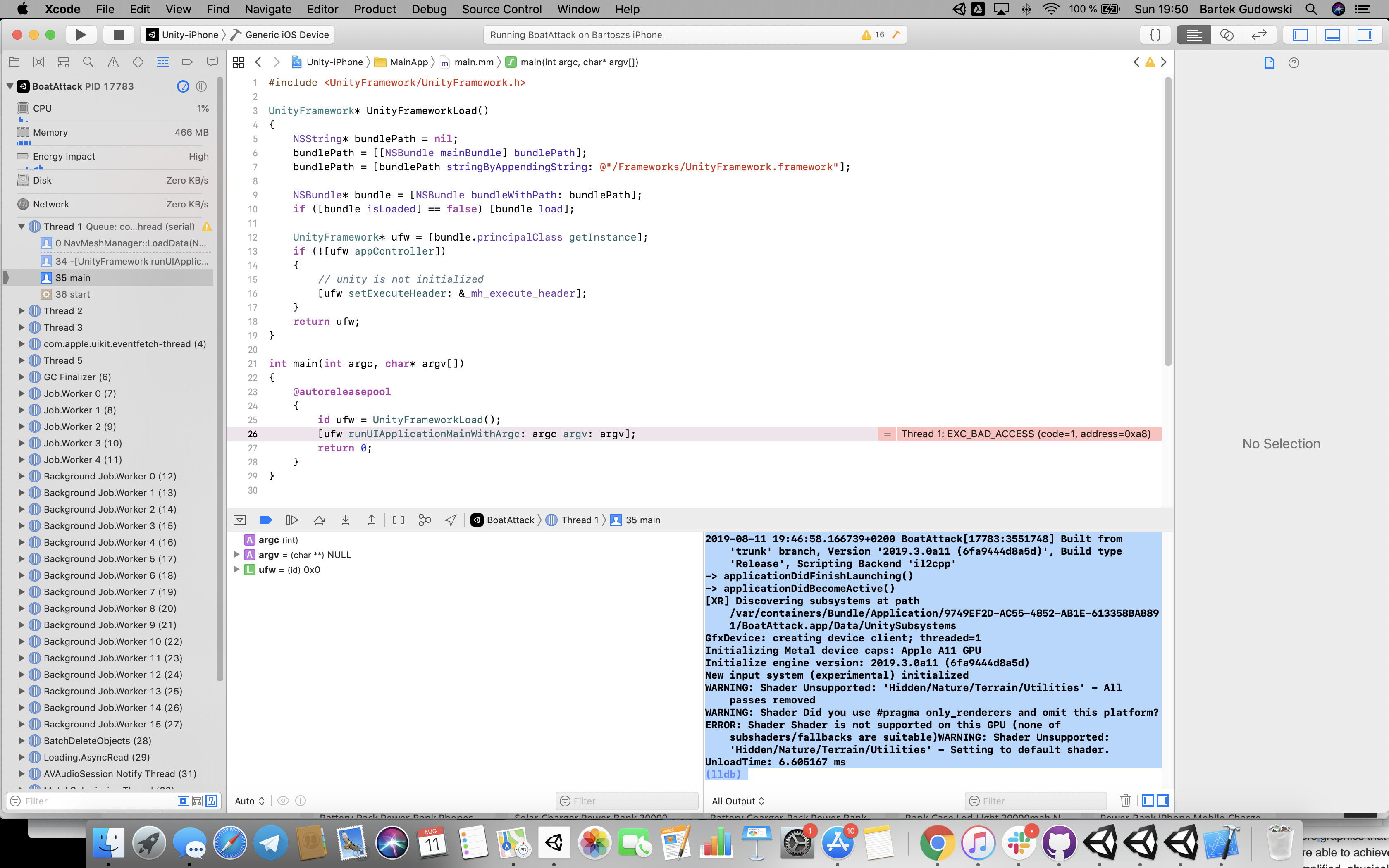
Task: Click the Simulate Location icon
Action: (450, 520)
